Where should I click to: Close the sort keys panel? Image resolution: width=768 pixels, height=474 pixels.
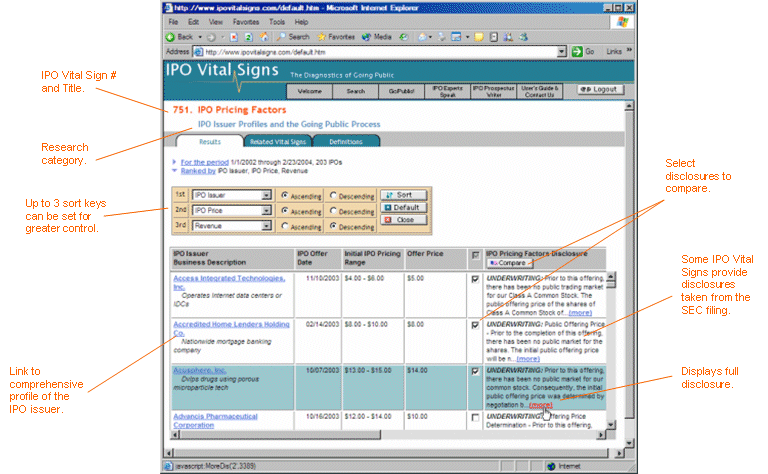404,220
